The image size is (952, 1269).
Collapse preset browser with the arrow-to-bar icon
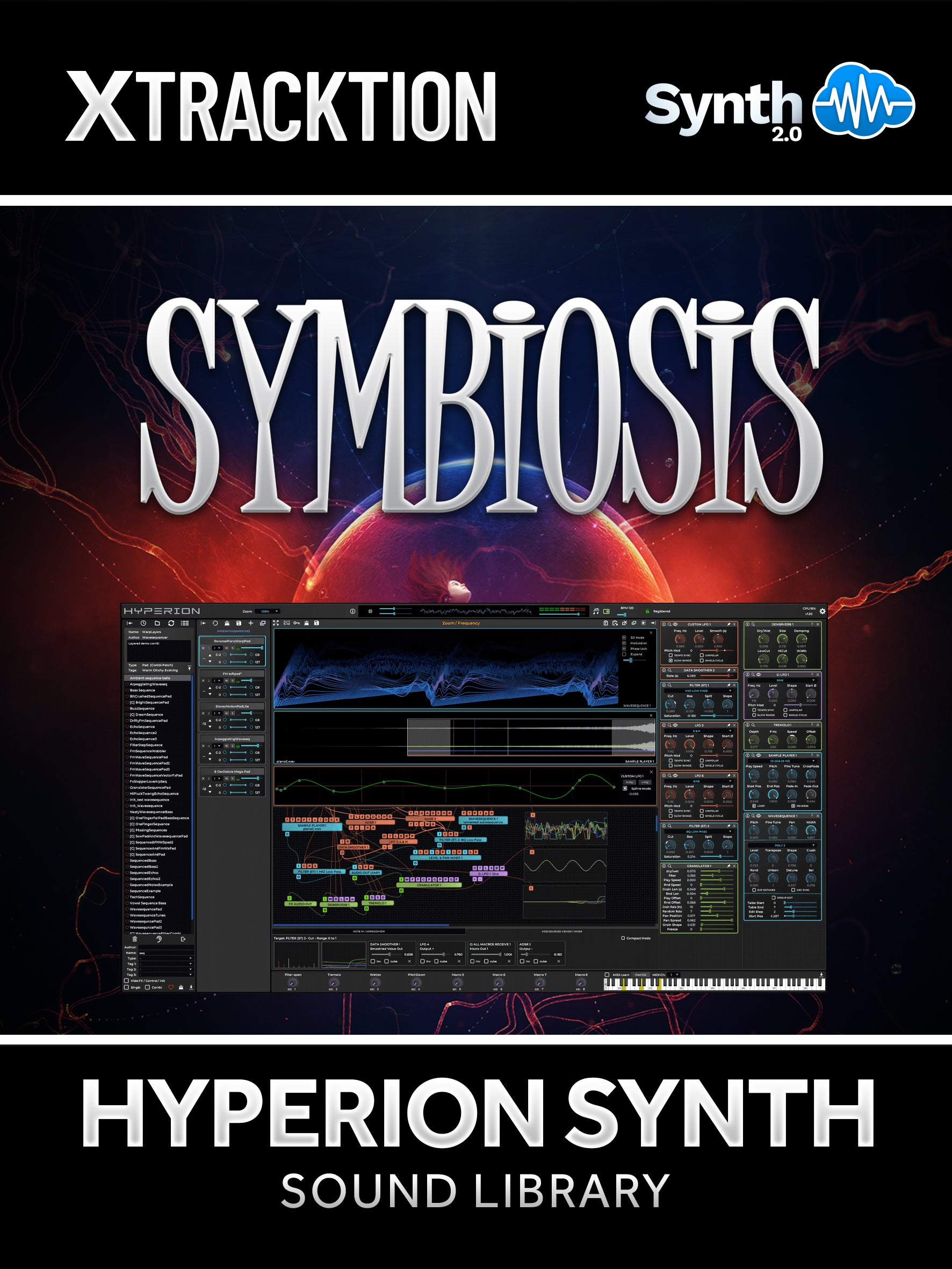click(129, 623)
